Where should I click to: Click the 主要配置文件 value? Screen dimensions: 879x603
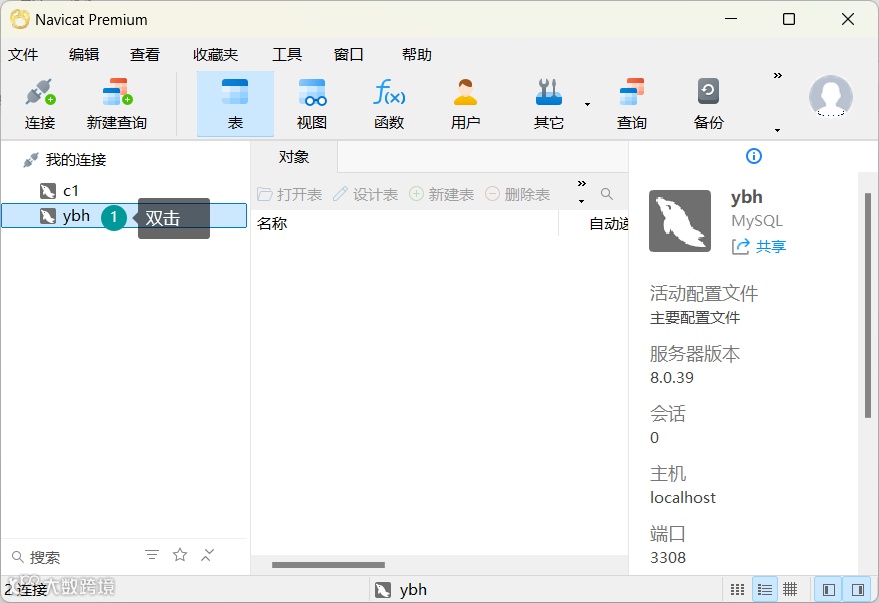695,318
